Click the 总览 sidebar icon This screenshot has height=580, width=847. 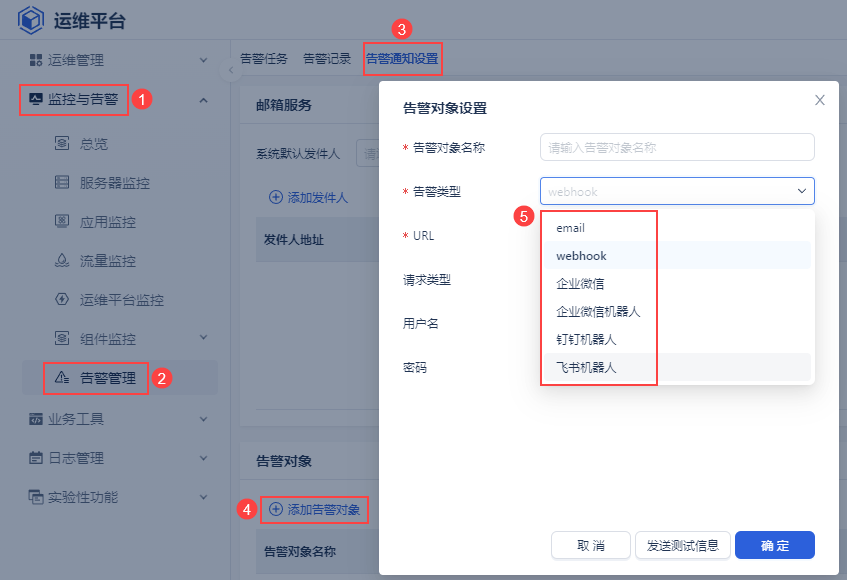point(62,143)
